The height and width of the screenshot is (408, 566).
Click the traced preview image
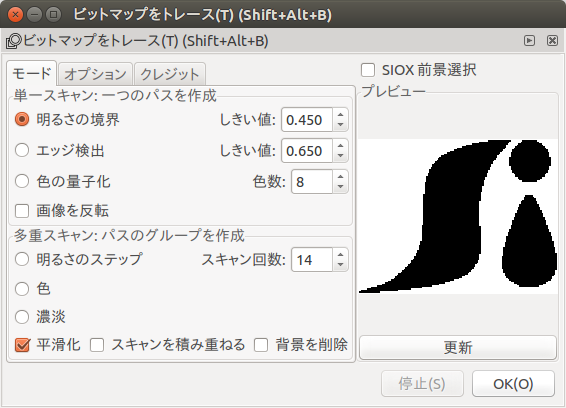pyautogui.click(x=458, y=216)
